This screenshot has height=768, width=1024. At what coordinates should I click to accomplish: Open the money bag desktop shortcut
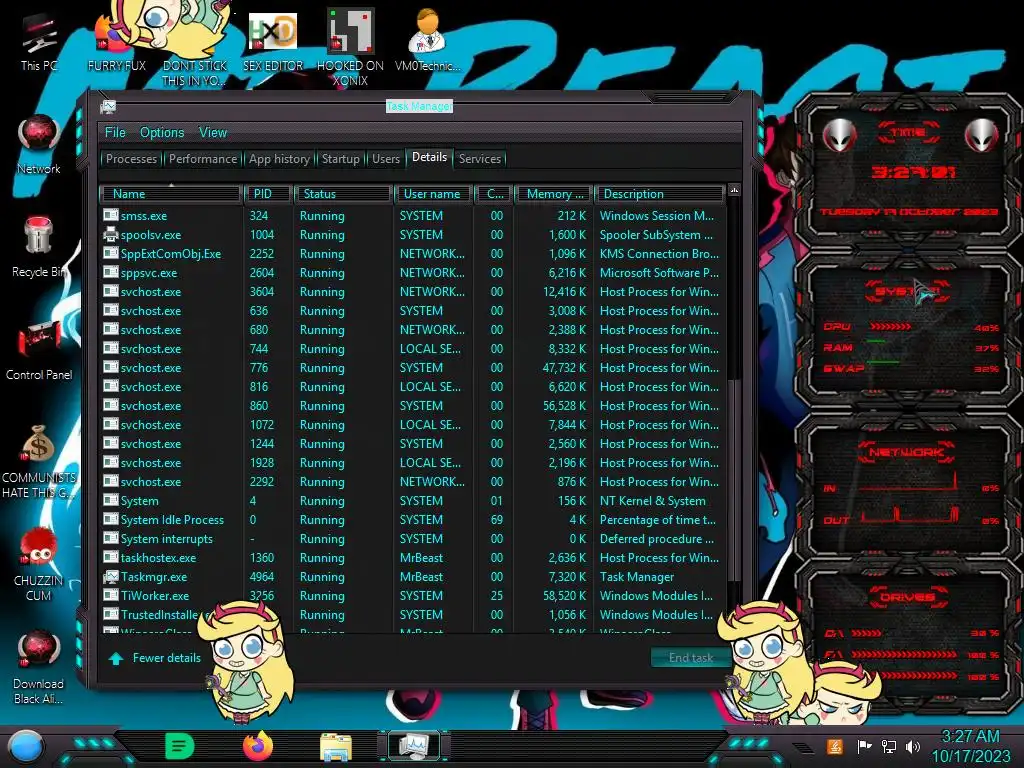[x=39, y=460]
